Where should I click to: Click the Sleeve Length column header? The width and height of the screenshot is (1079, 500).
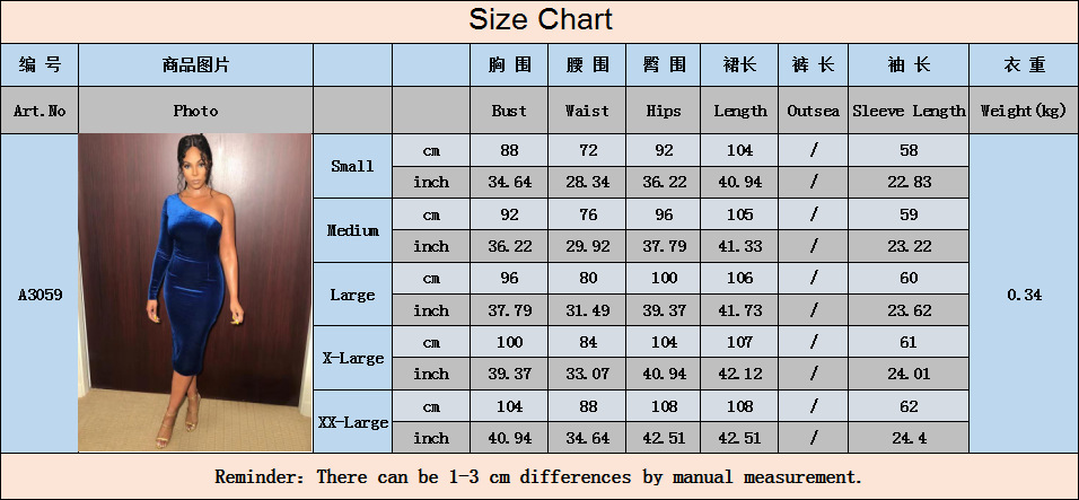click(909, 111)
